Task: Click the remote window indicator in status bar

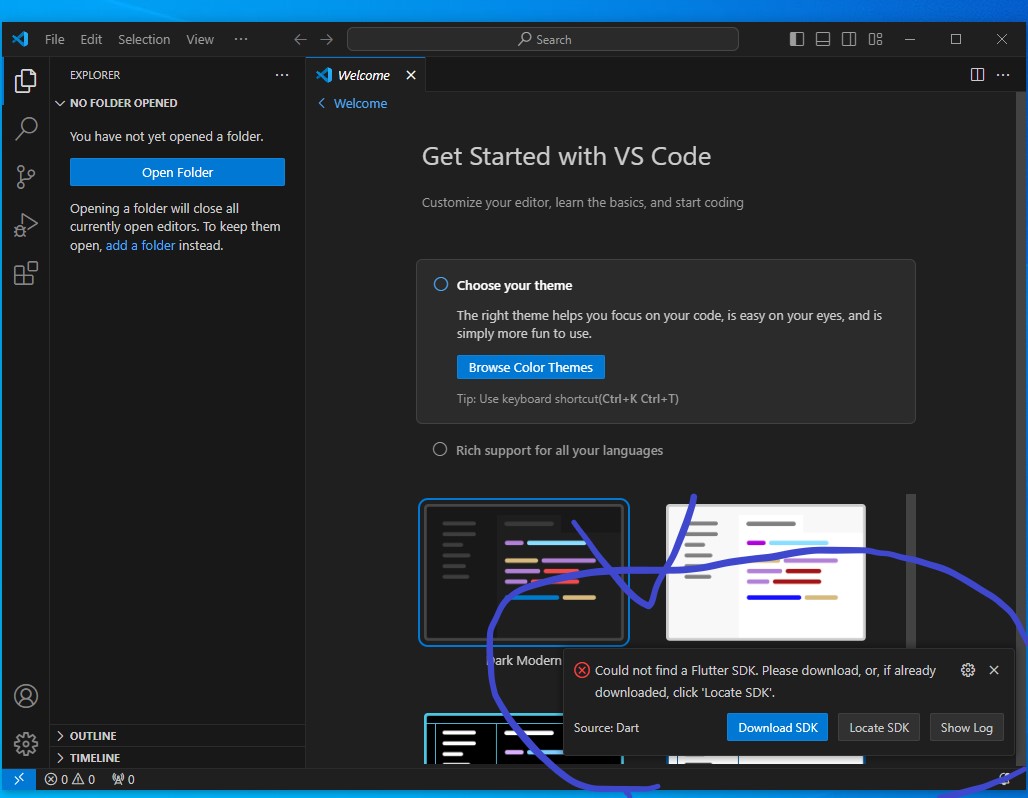Action: click(19, 779)
